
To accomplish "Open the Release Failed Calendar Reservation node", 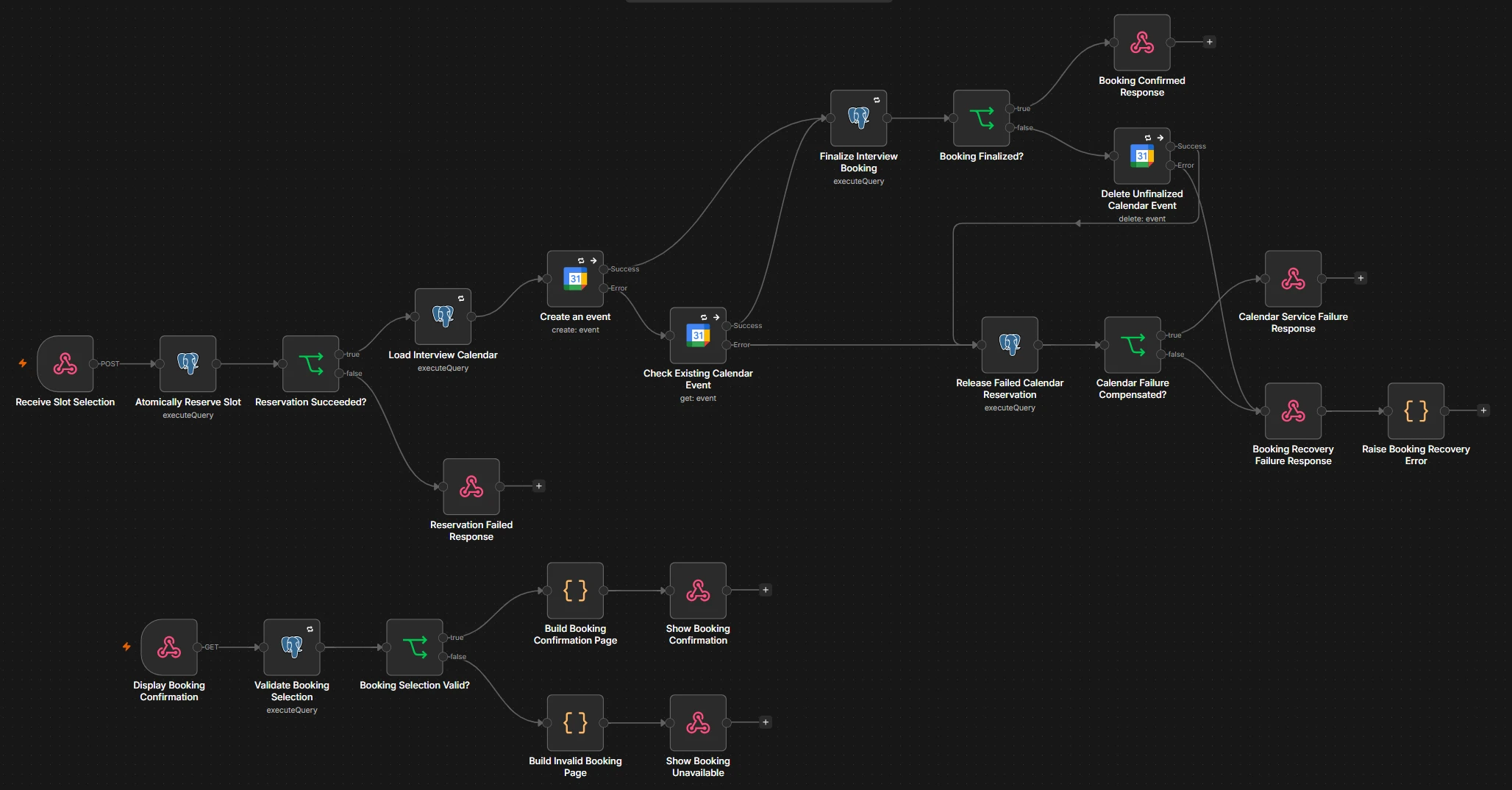I will coord(1010,345).
